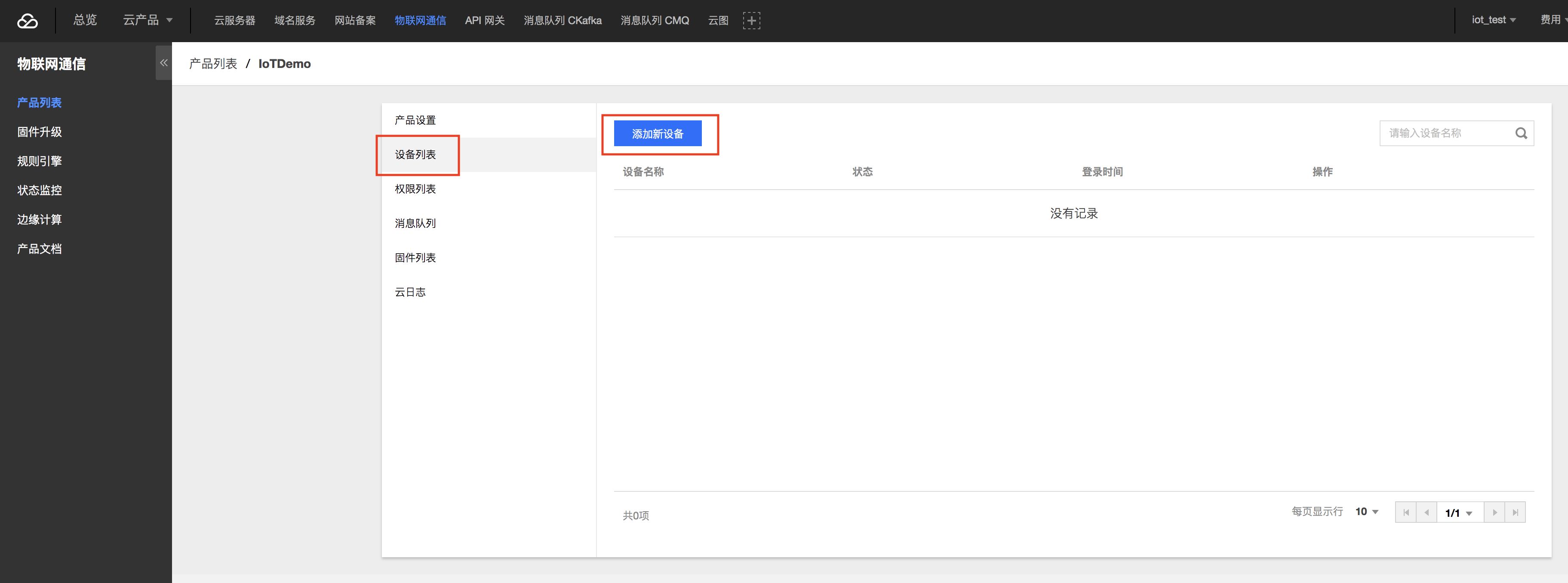Switch to the 设备列表 tab

click(489, 155)
